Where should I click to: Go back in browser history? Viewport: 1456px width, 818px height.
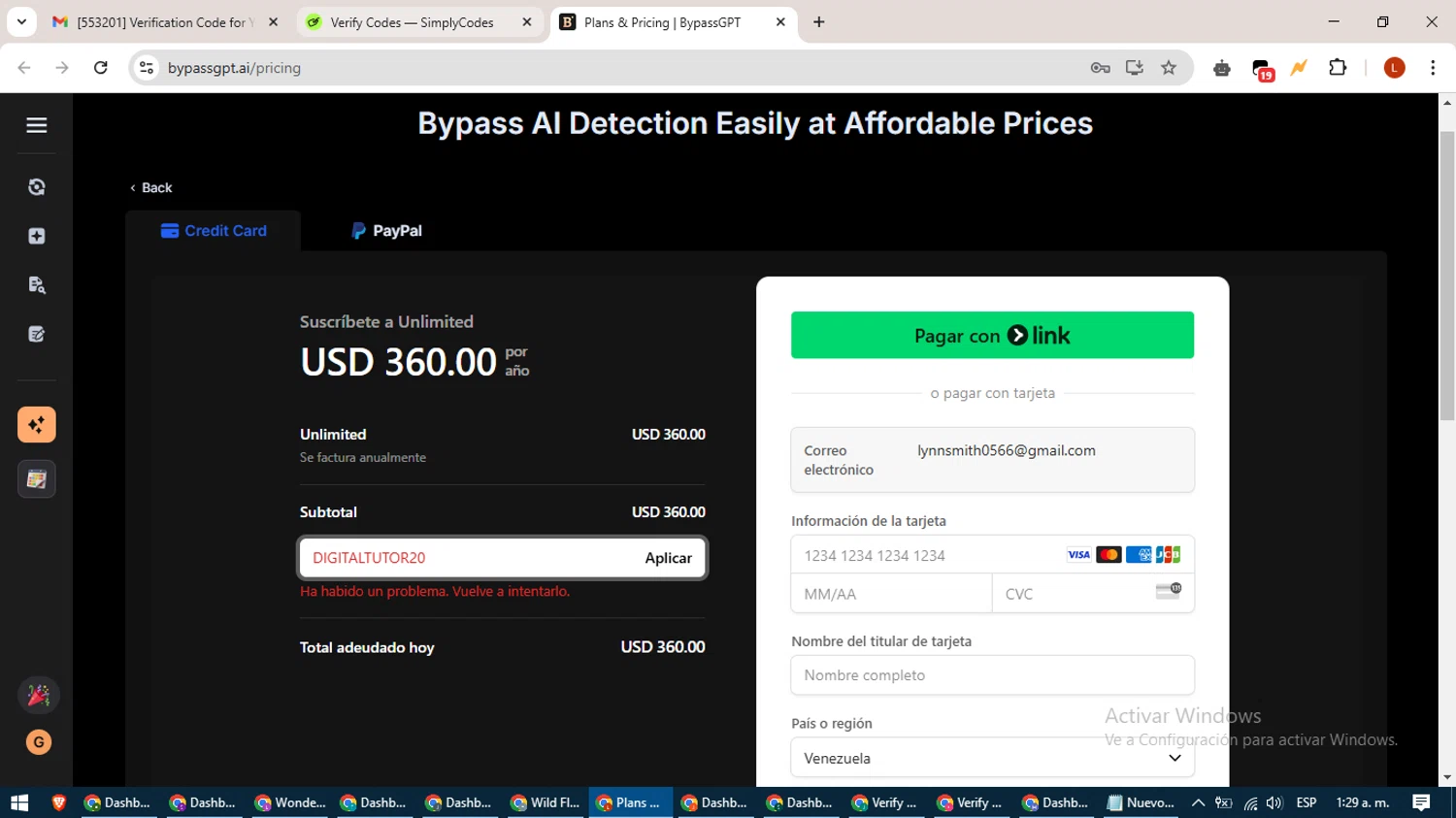click(24, 68)
